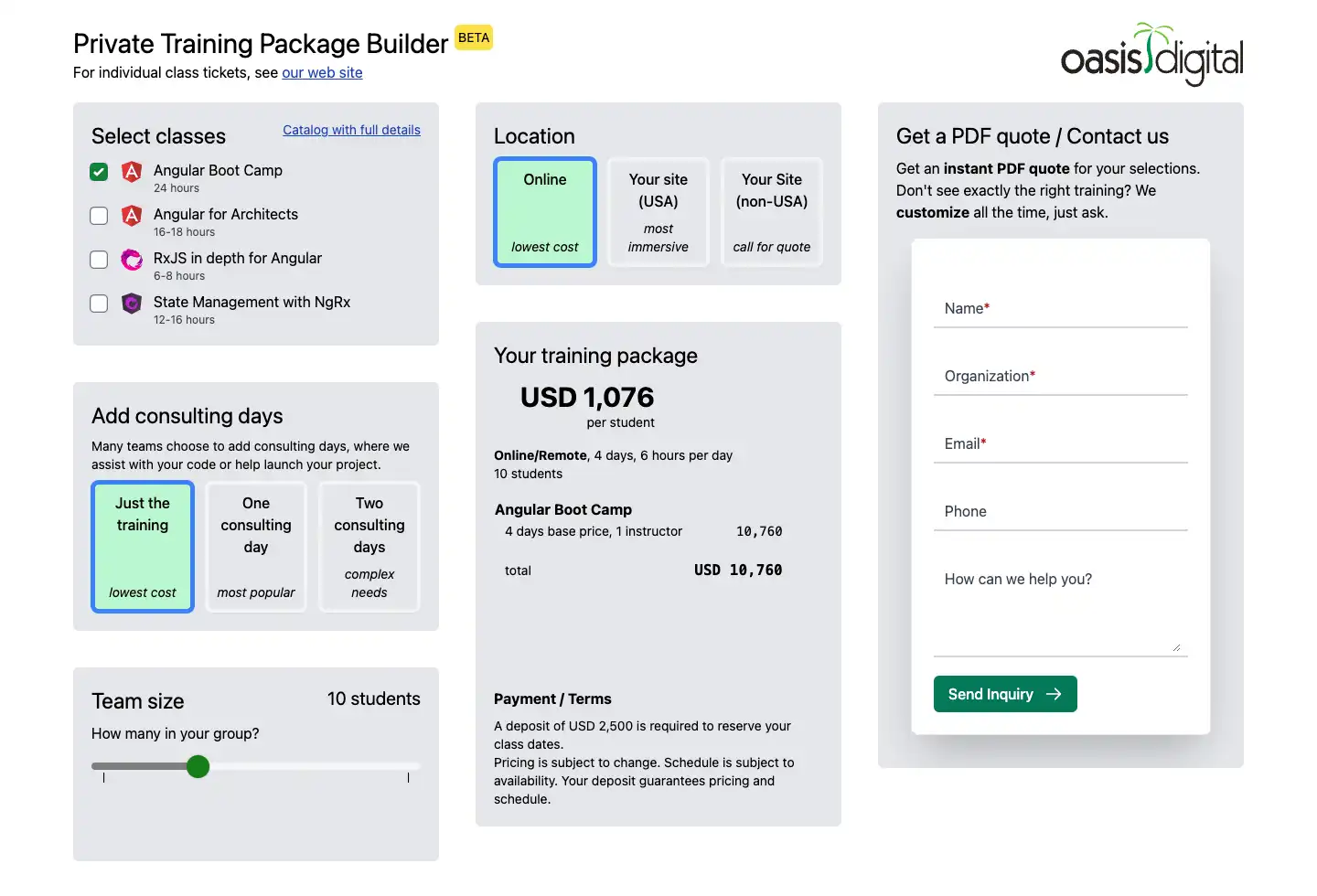
Task: Choose Your site (USA) location option
Action: (x=658, y=212)
